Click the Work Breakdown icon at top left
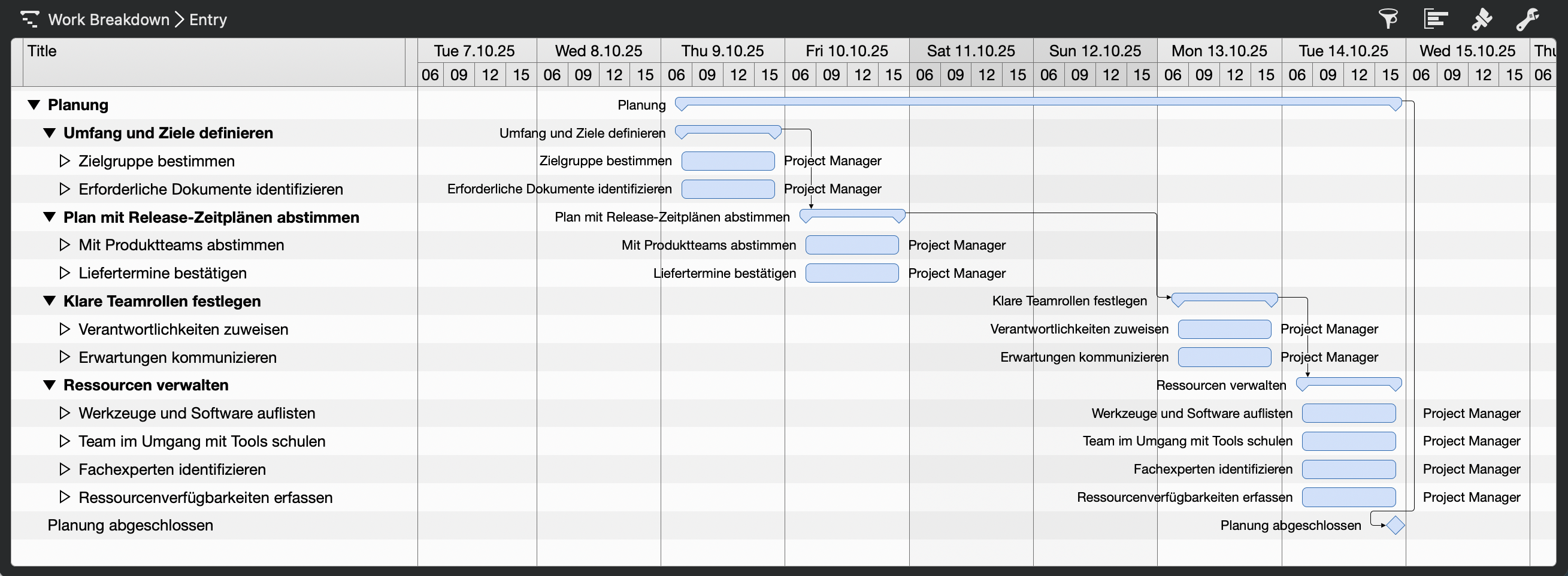This screenshot has height=576, width=1568. (30, 19)
